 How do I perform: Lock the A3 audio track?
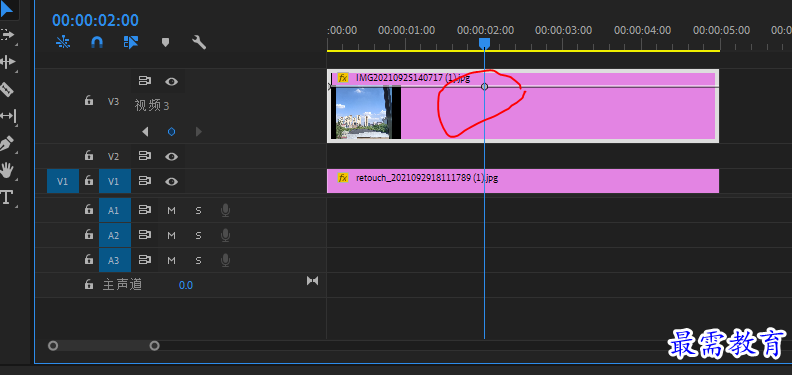[89, 260]
